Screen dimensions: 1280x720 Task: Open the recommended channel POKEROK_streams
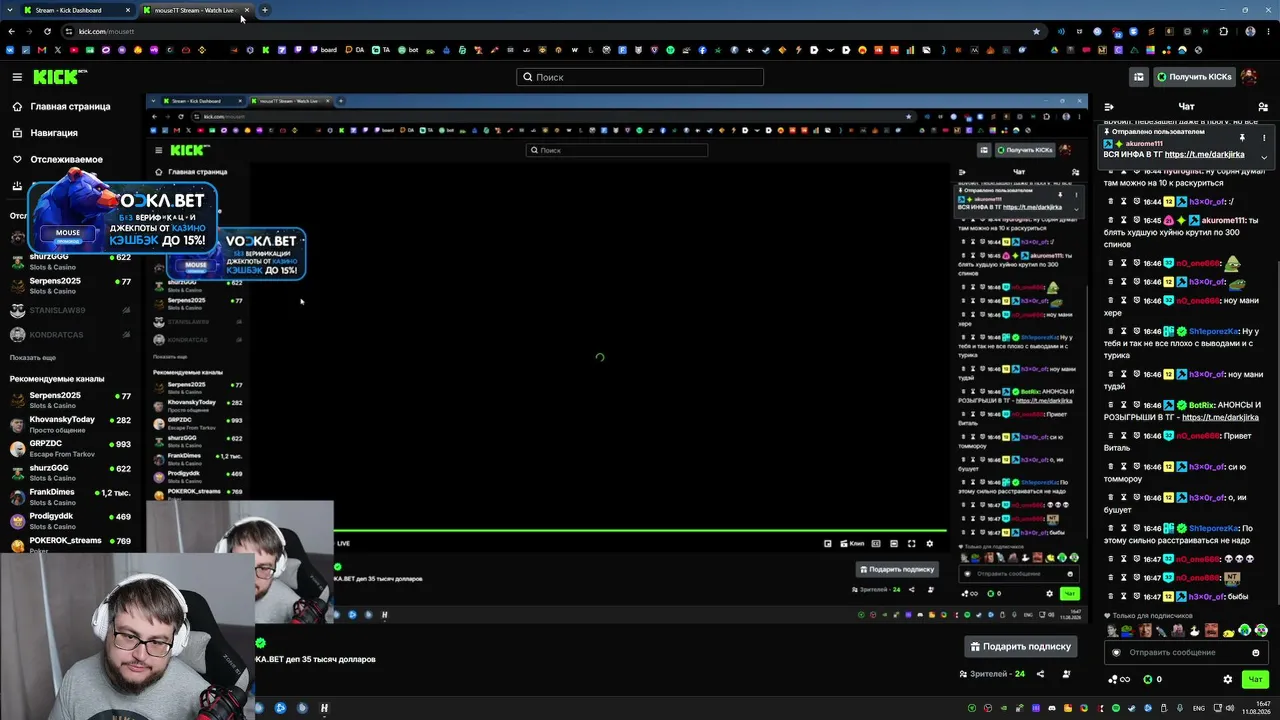tap(72, 544)
